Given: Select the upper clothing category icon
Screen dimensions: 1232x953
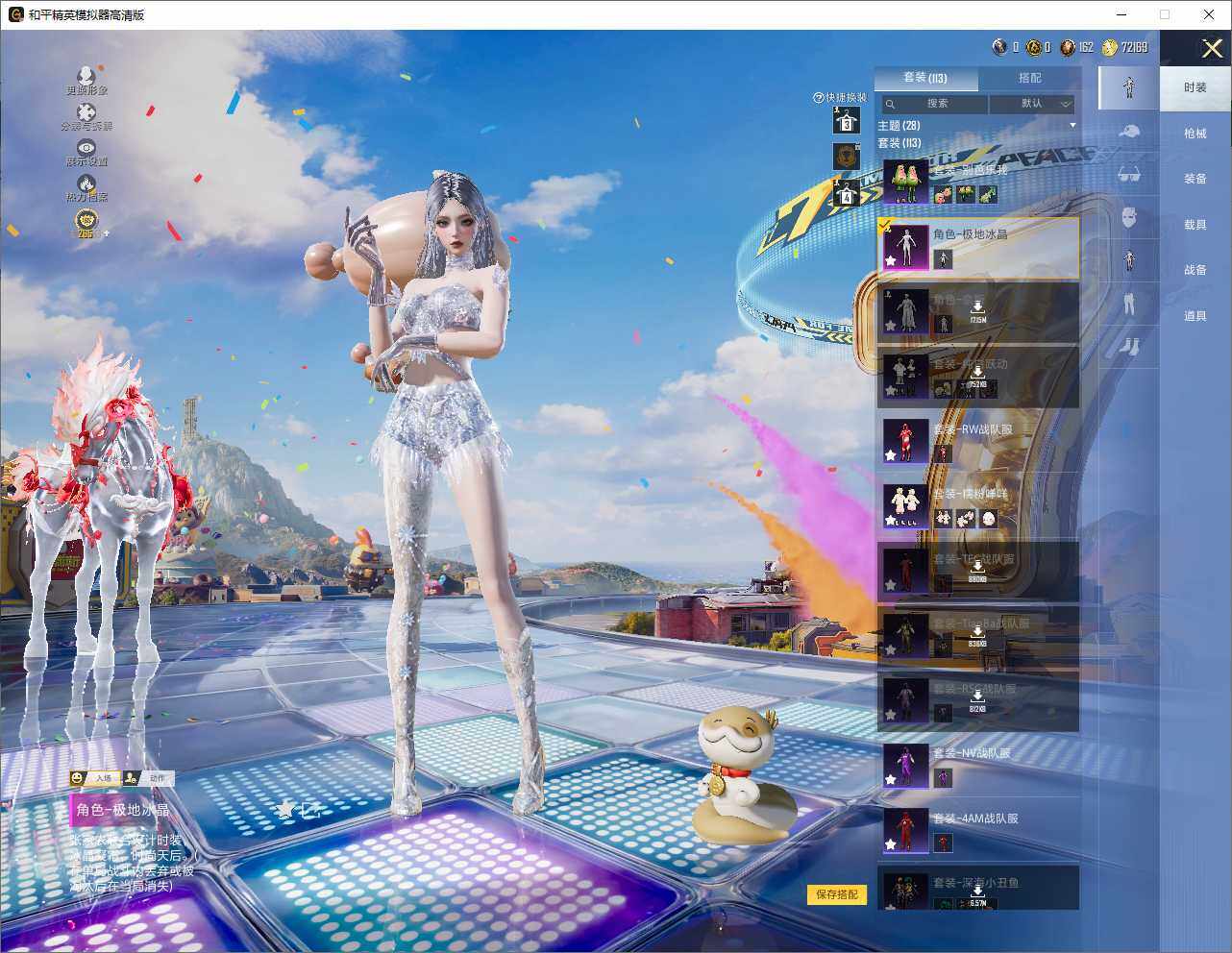Looking at the screenshot, I should (x=1129, y=260).
